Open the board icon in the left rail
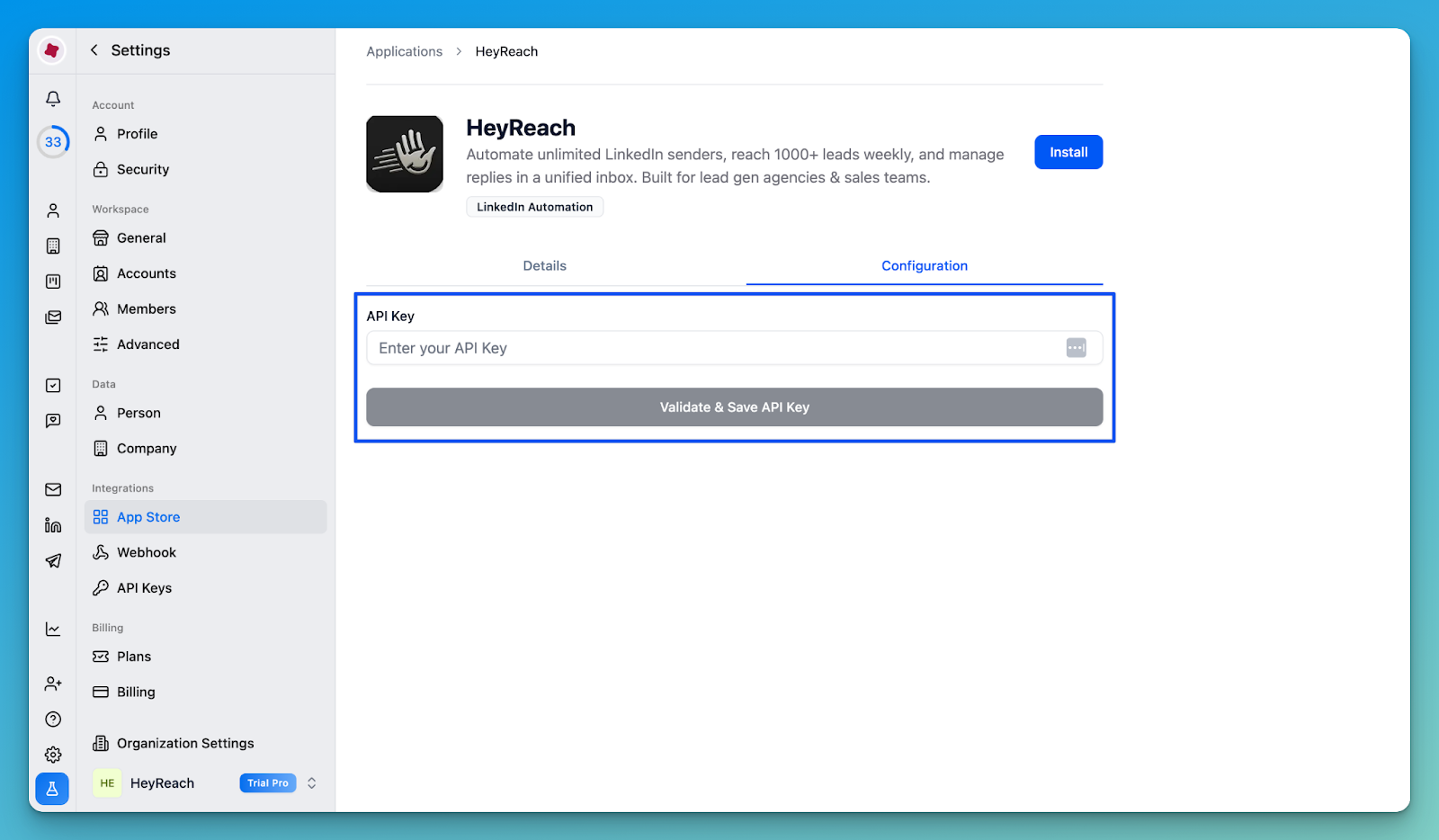 [x=53, y=281]
